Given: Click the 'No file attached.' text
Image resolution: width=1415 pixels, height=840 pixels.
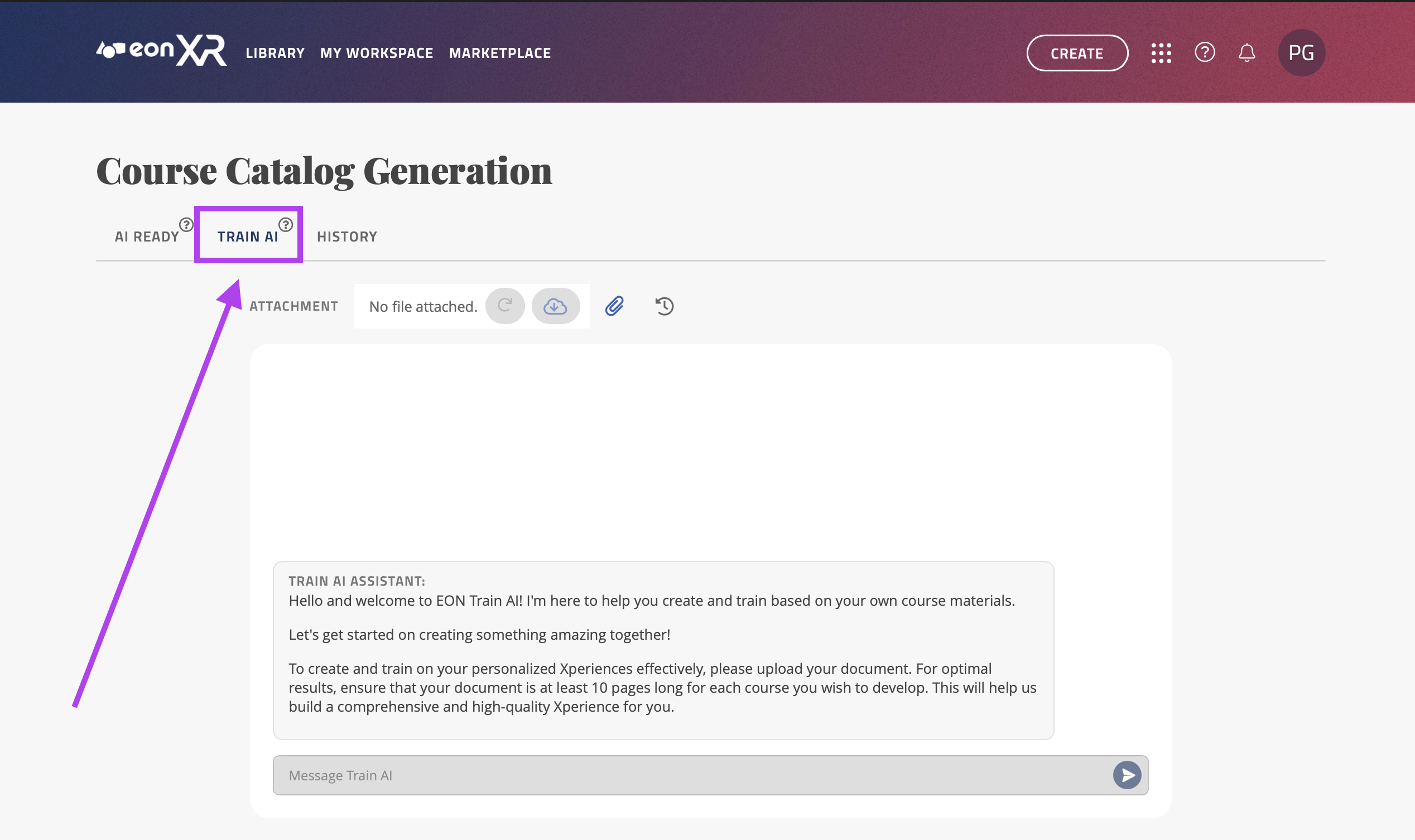Looking at the screenshot, I should pyautogui.click(x=423, y=307).
